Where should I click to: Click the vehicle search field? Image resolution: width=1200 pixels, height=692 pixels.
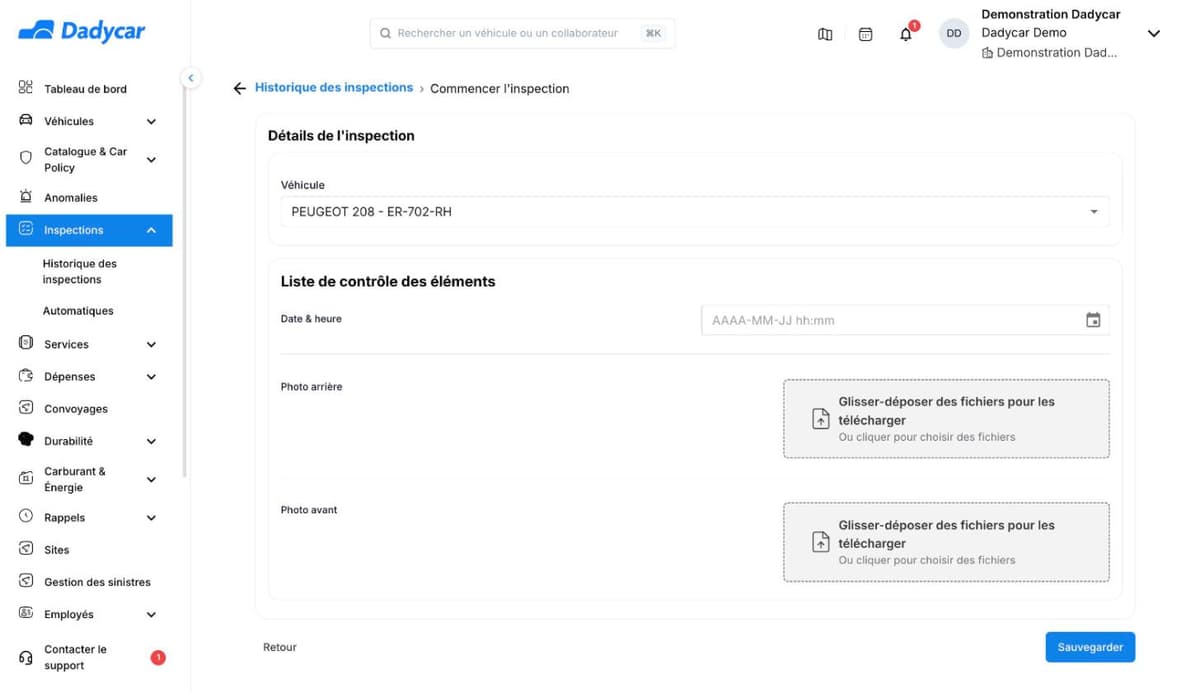(x=522, y=33)
